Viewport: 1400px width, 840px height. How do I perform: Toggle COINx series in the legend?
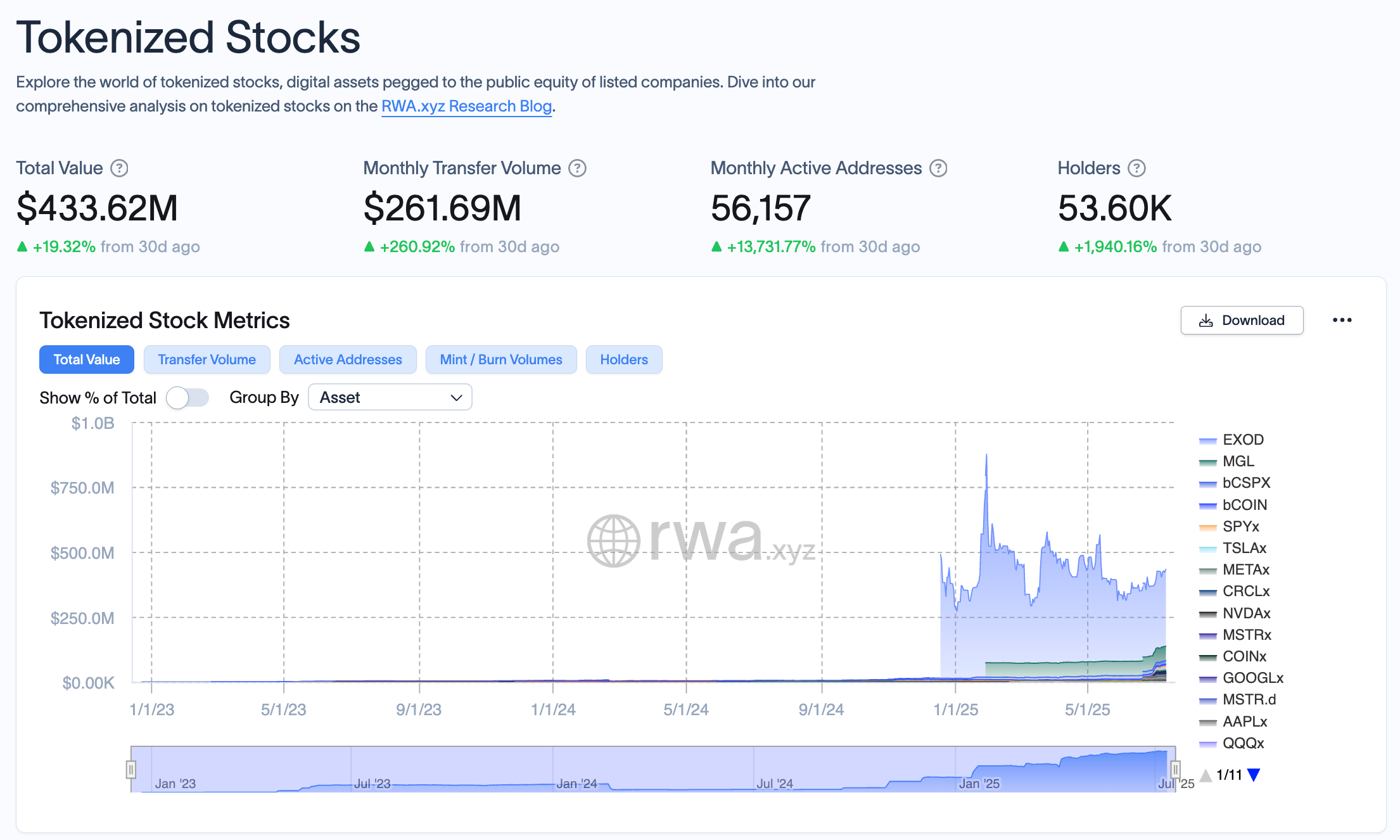[x=1233, y=656]
